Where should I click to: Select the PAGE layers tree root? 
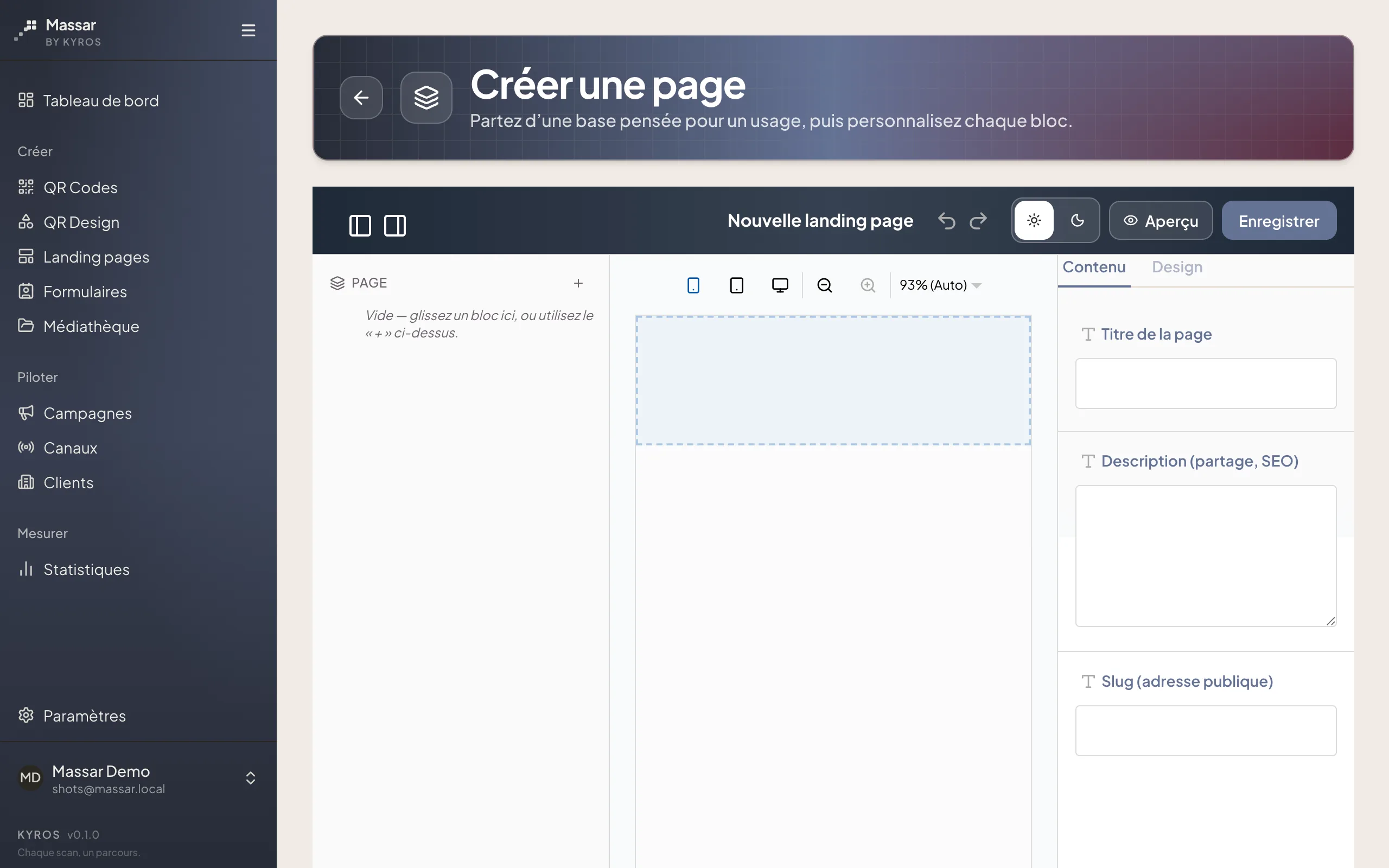click(359, 283)
